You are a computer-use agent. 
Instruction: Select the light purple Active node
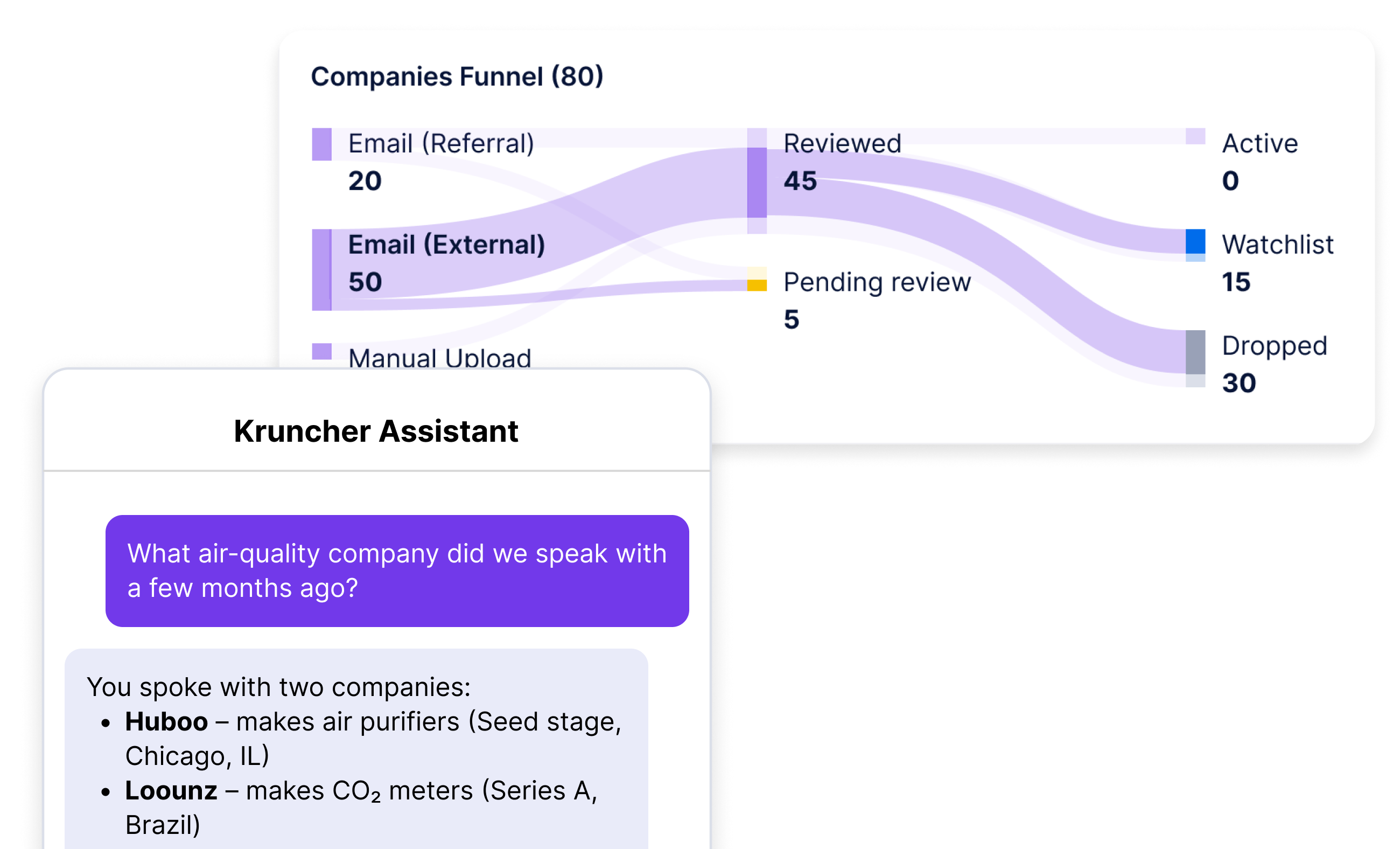(x=1195, y=136)
